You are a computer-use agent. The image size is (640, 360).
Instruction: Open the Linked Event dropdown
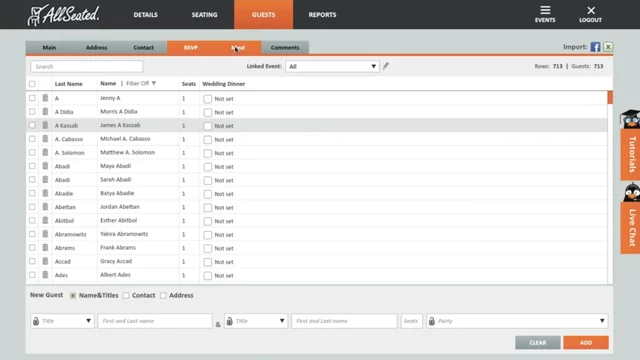tap(332, 66)
